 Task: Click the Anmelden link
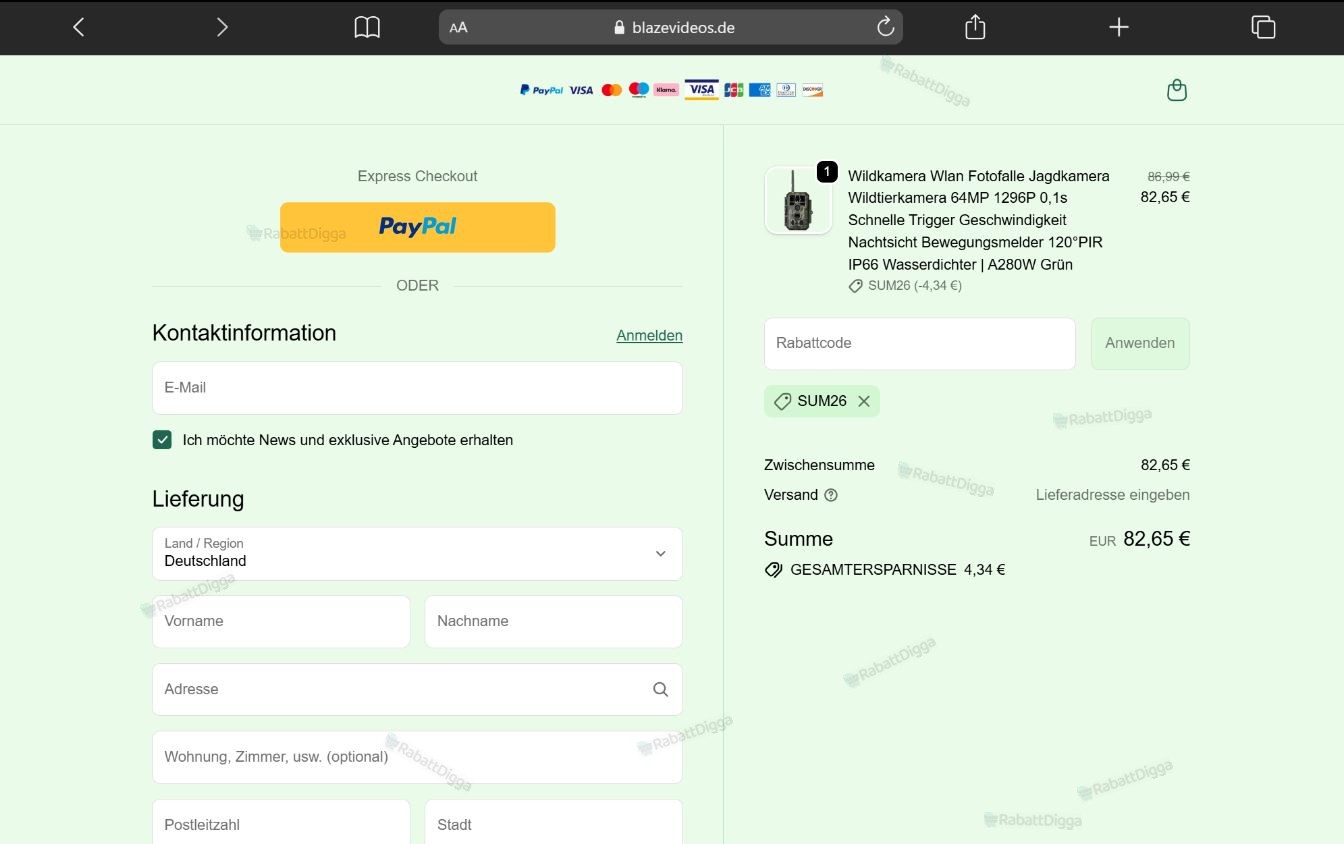tap(649, 335)
